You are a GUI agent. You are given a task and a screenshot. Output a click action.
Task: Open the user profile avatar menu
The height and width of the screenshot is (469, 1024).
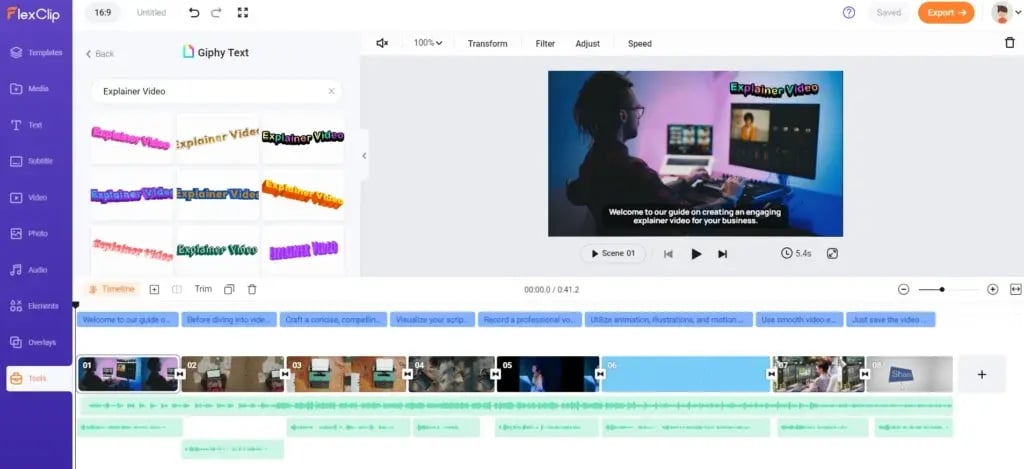(x=1001, y=13)
